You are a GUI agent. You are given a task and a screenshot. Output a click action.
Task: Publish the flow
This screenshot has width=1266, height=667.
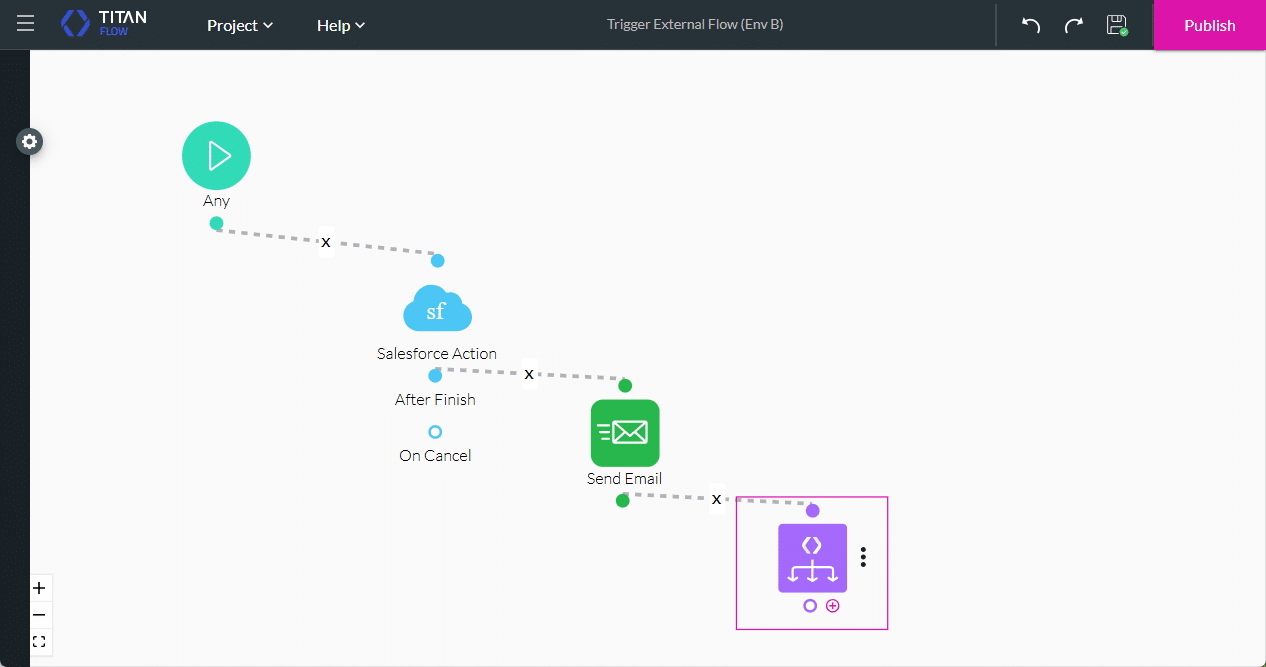click(1209, 25)
